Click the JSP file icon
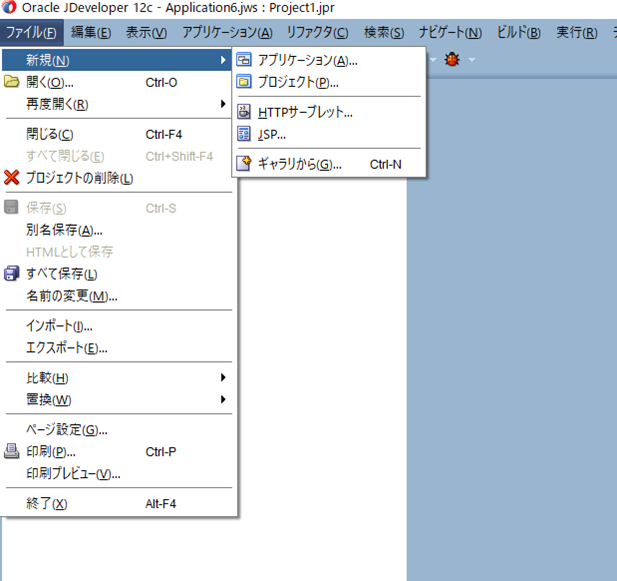Screen dimensions: 617x581 [244, 133]
